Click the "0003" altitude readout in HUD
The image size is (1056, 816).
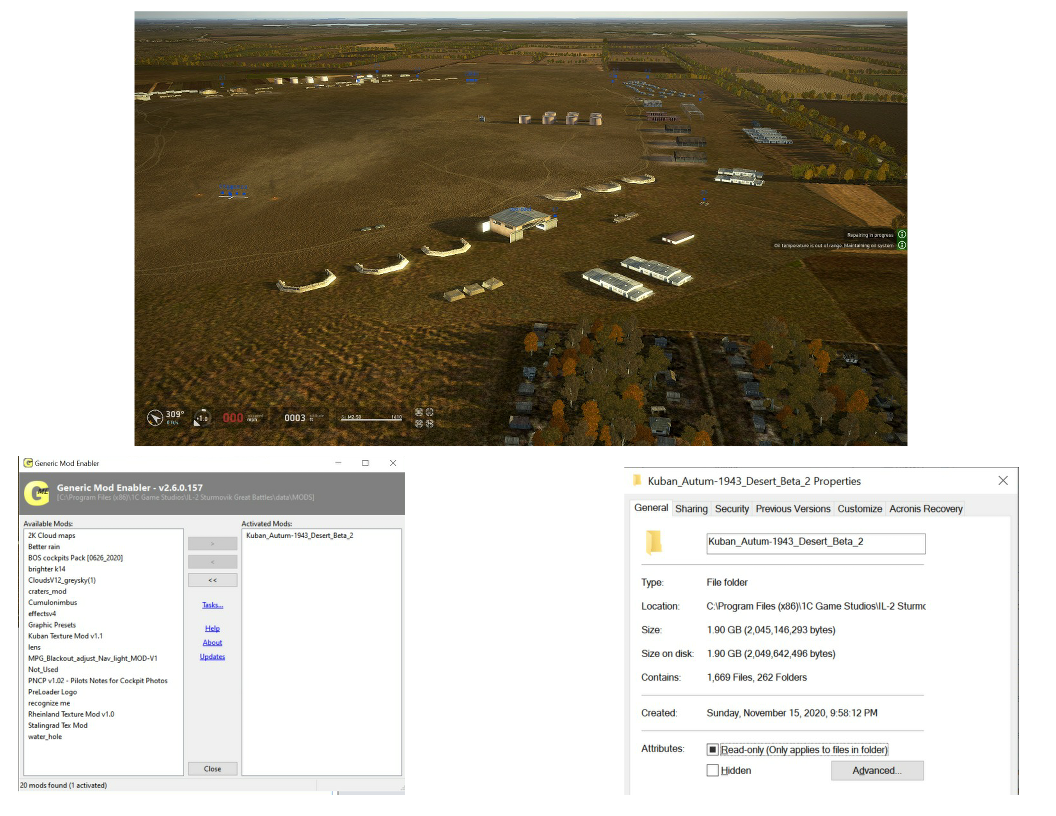click(295, 418)
